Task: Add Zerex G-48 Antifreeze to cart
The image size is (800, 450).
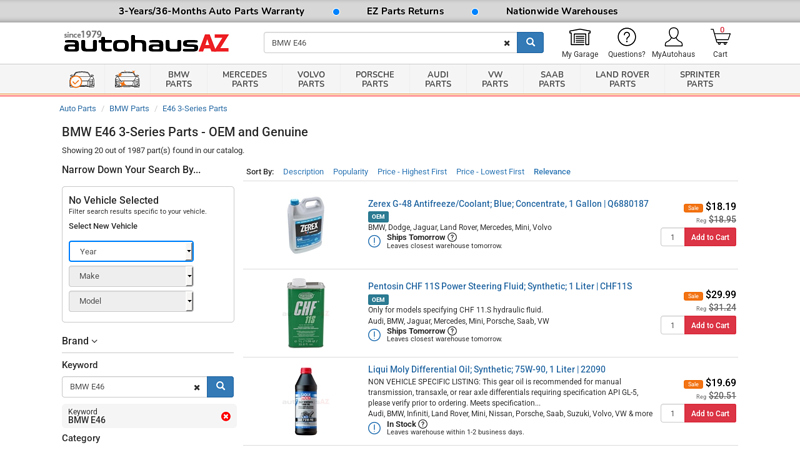Action: click(x=710, y=237)
